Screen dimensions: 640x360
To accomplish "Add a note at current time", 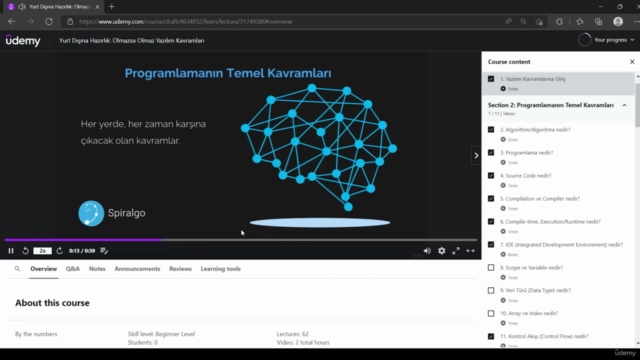I will 104,251.
